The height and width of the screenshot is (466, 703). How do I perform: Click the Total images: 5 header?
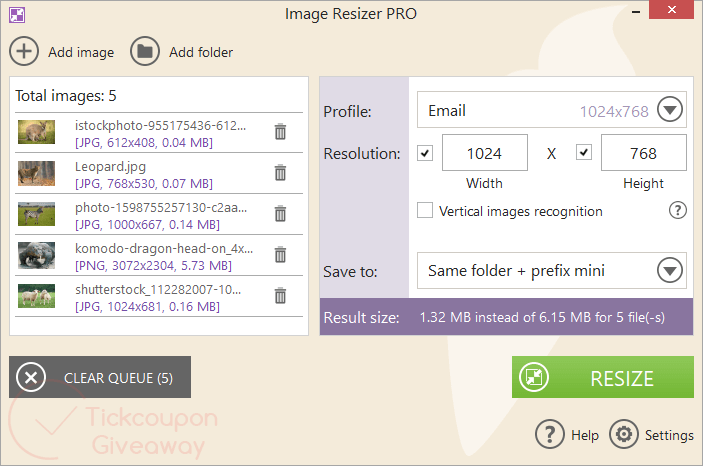pos(66,96)
